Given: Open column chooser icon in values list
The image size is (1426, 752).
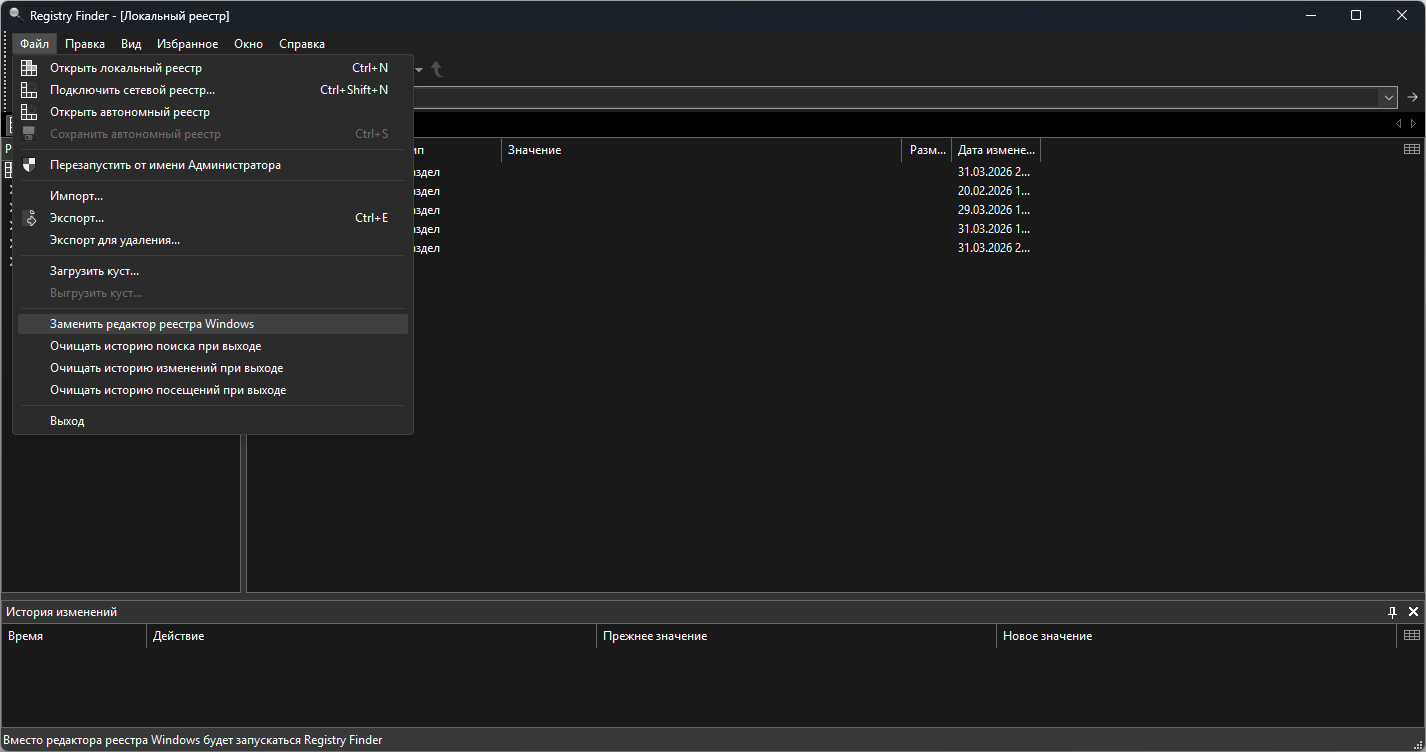Looking at the screenshot, I should (x=1411, y=149).
